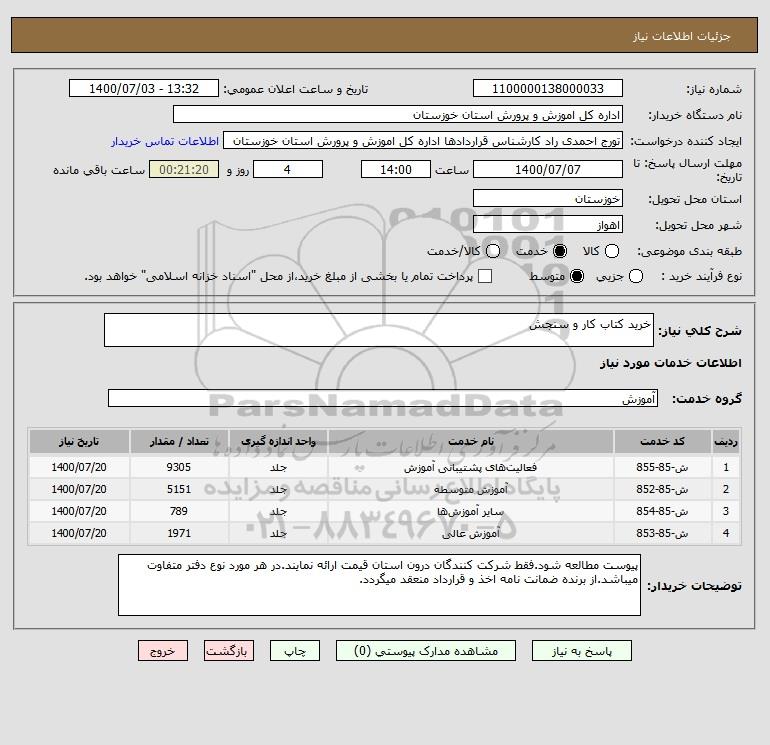770x745 pixels.
Task: Click service code ش-85-854
Action: tap(662, 511)
